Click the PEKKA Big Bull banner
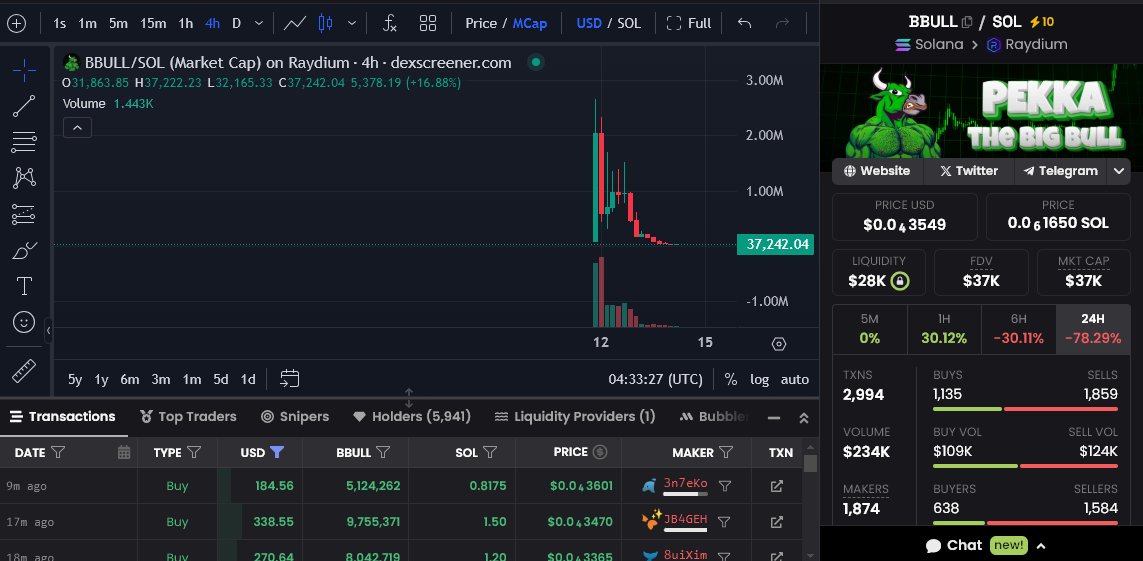 click(x=982, y=111)
